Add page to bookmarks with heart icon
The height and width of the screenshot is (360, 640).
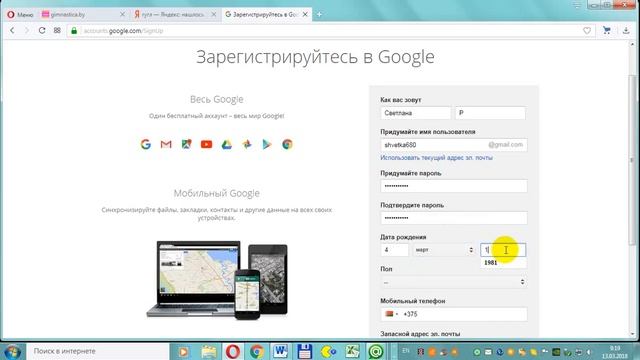(587, 31)
